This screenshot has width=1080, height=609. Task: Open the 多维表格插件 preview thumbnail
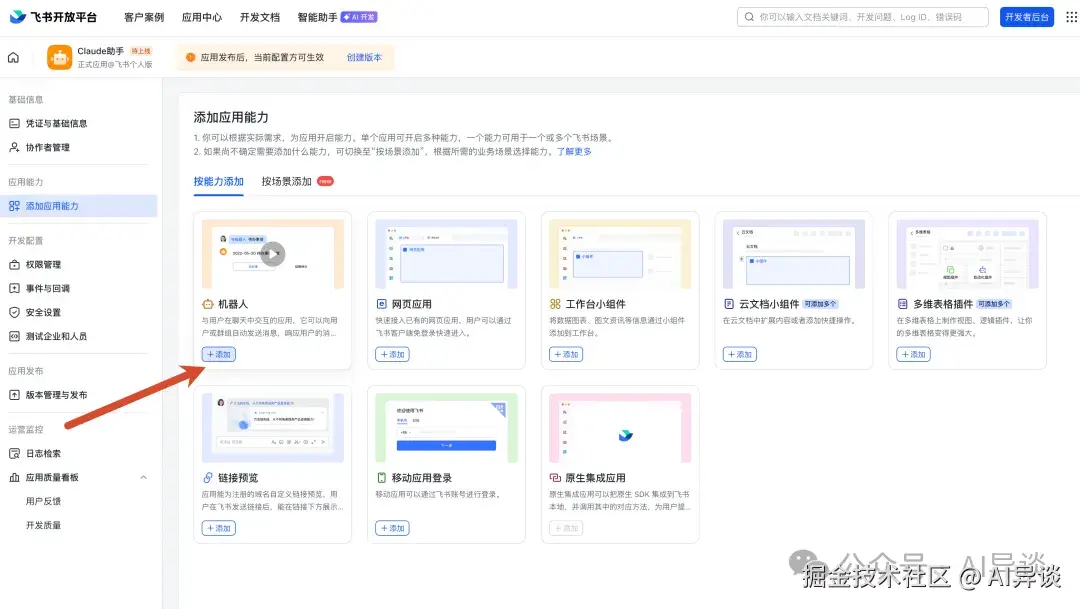coord(967,254)
